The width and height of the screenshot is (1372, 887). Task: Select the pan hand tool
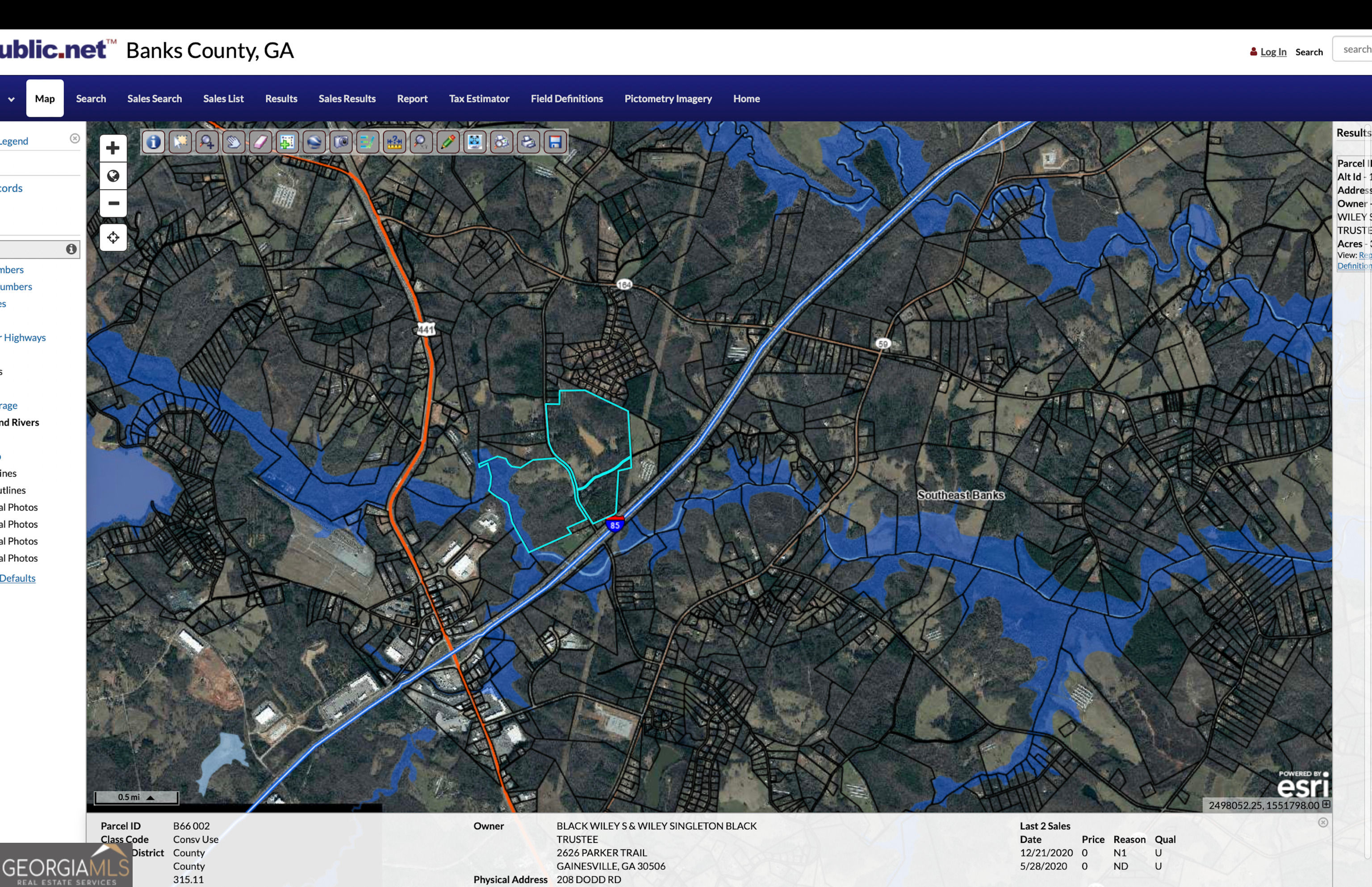click(234, 142)
